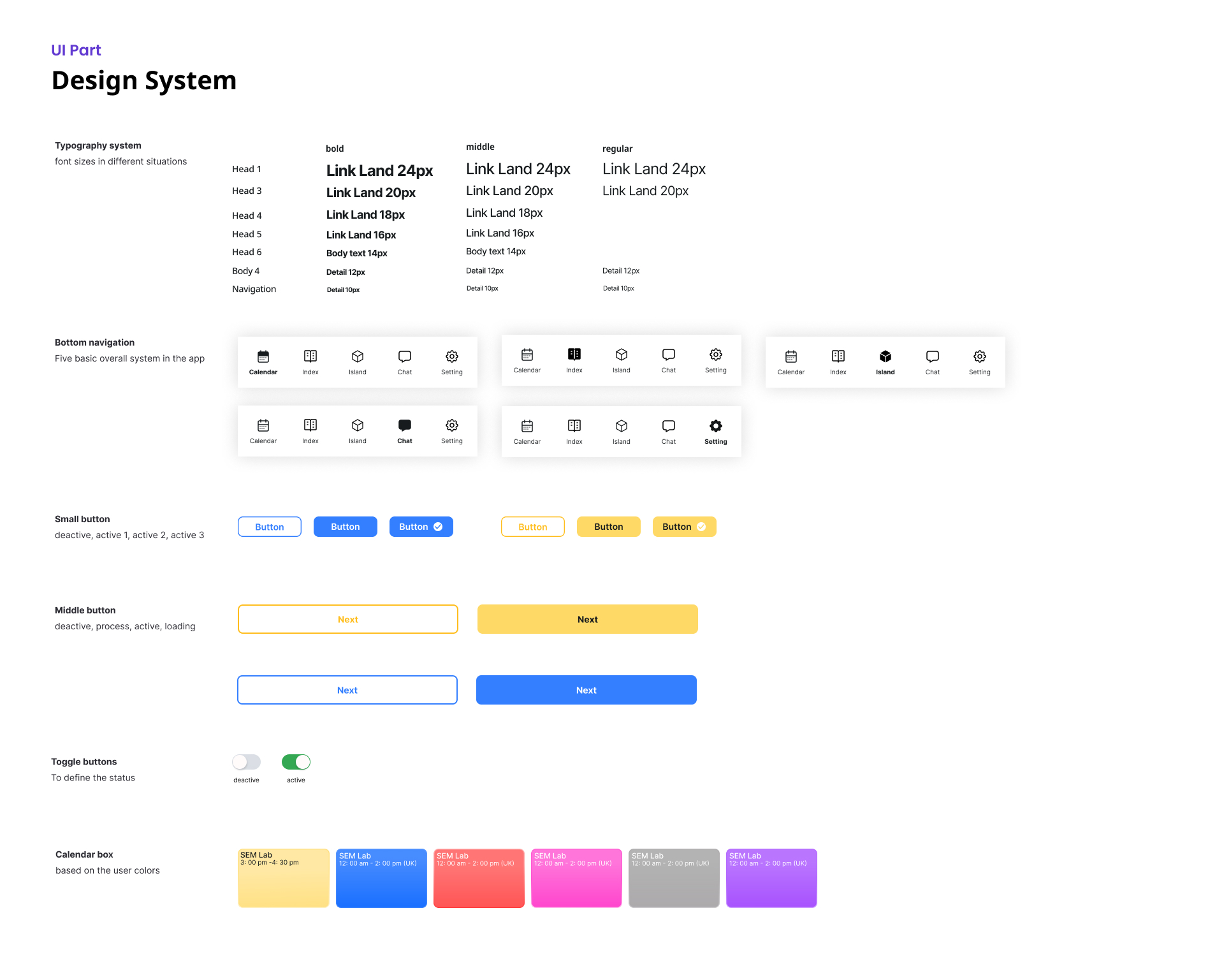Screen dimensions: 1224x980
Task: Click the blue outlined small Button
Action: tap(270, 527)
